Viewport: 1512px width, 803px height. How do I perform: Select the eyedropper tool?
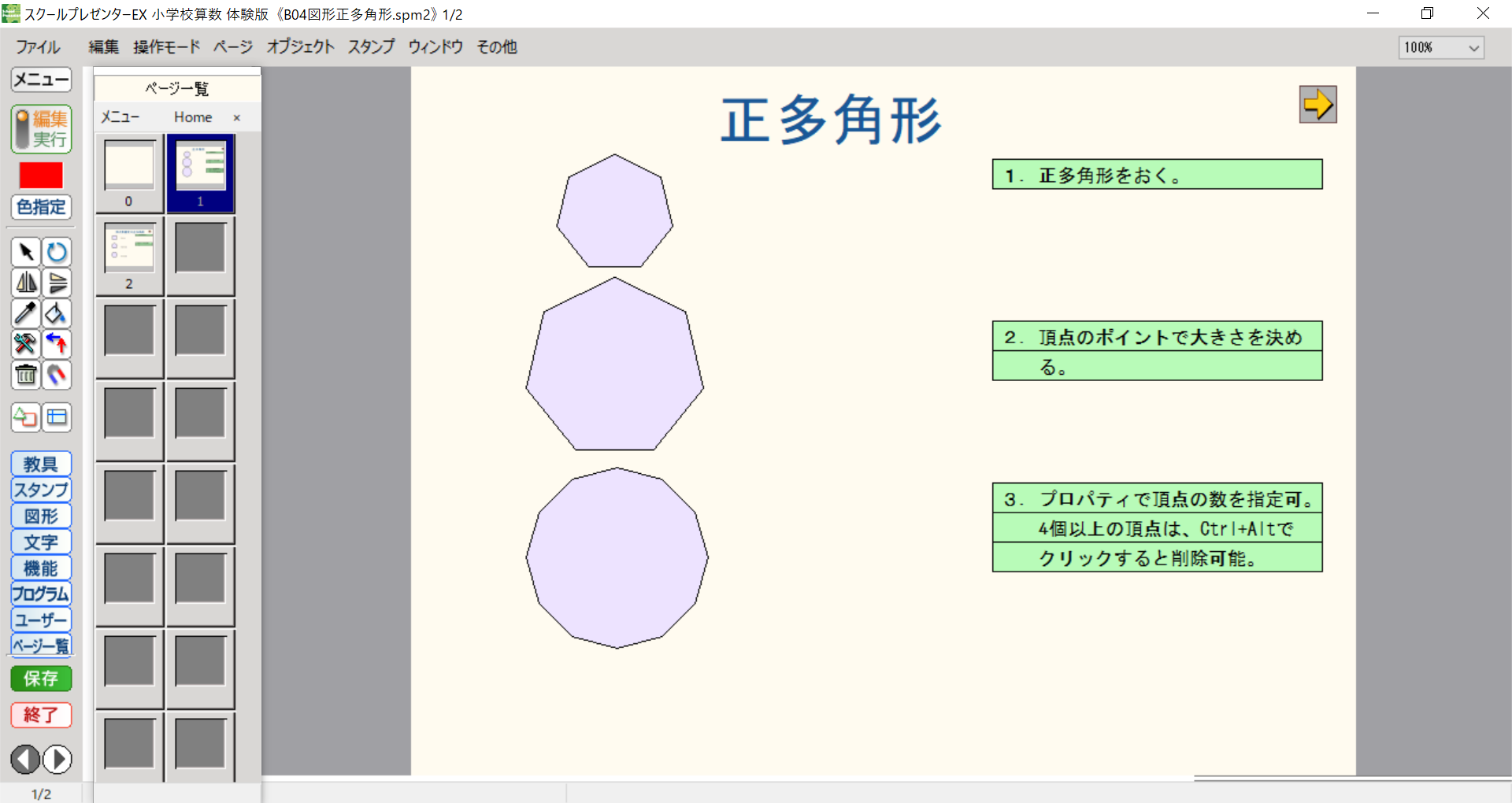point(25,313)
